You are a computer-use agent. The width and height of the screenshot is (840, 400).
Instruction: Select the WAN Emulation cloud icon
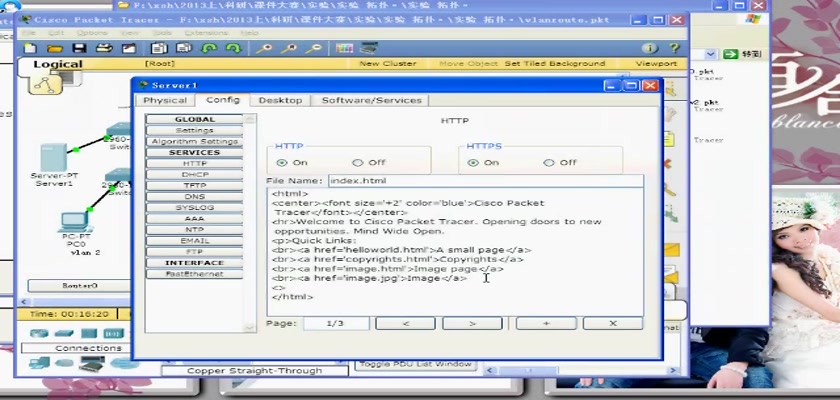(x=64, y=363)
